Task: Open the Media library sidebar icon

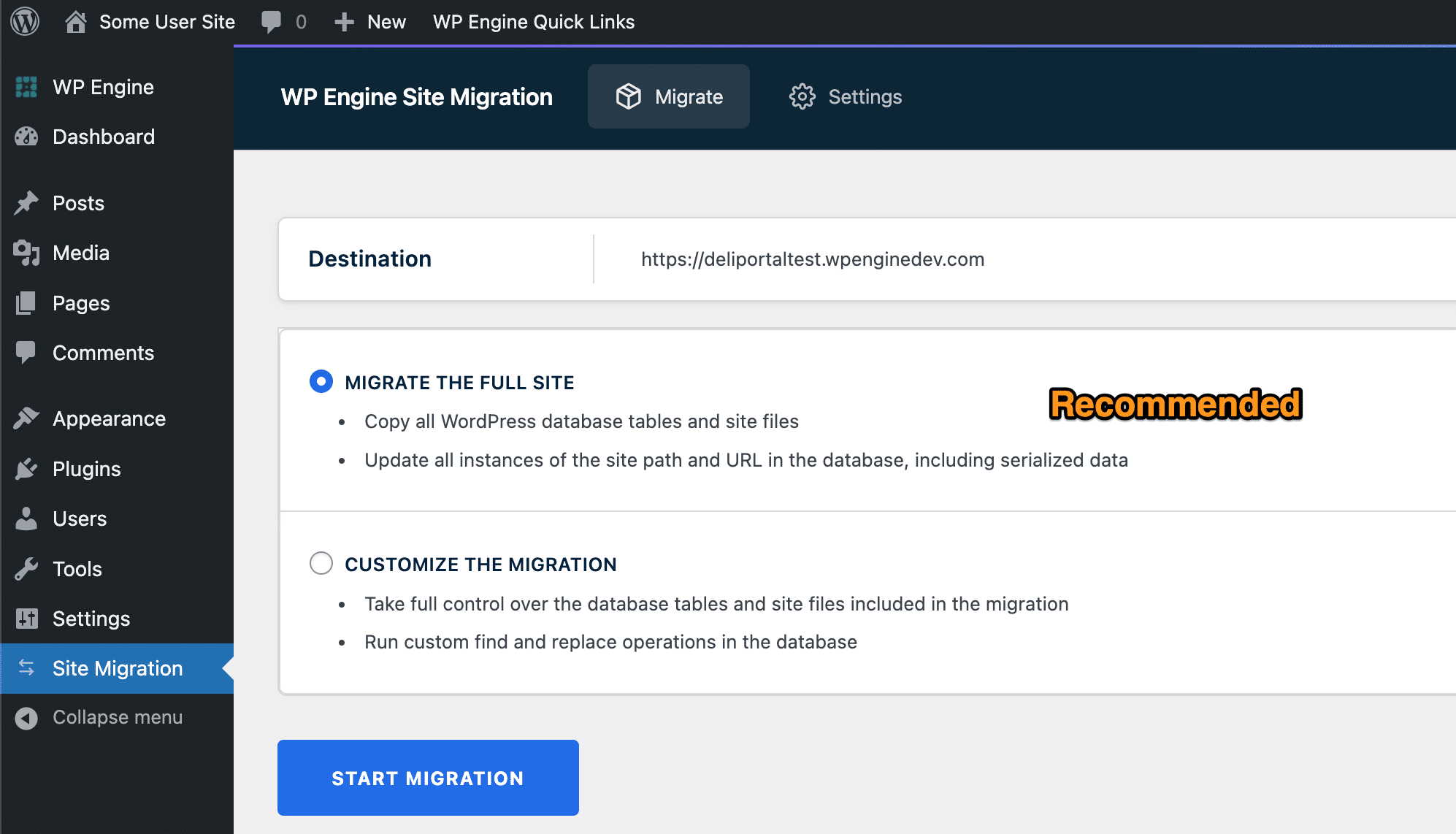Action: point(26,253)
